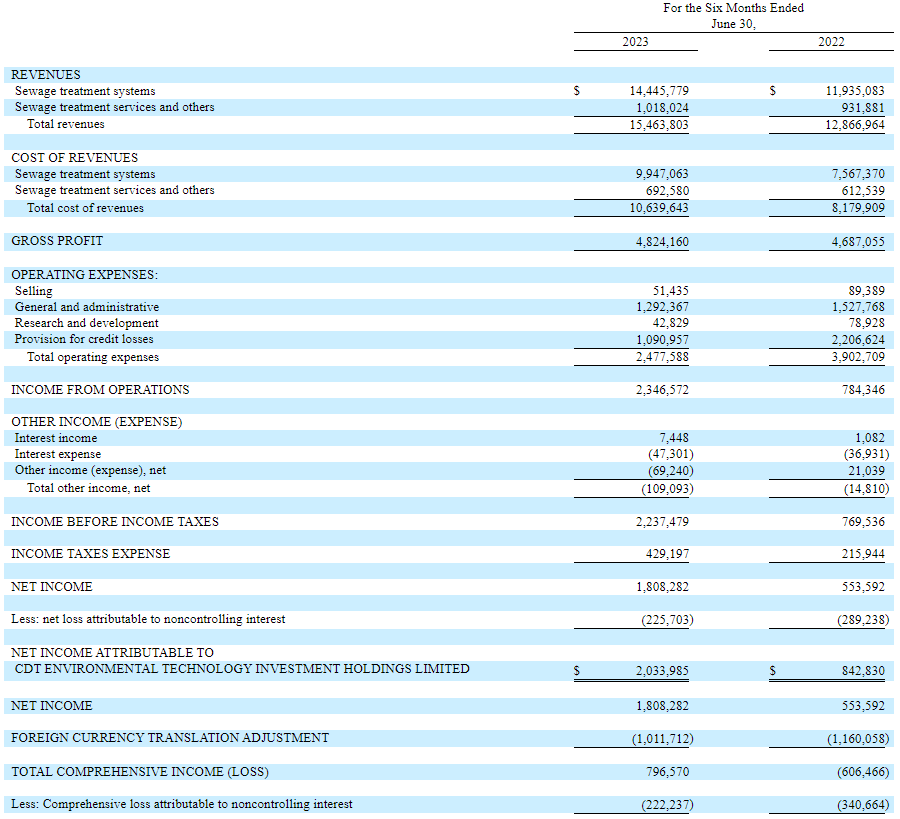Select the COST OF REVENUES heading
This screenshot has width=900, height=819.
pyautogui.click(x=75, y=158)
